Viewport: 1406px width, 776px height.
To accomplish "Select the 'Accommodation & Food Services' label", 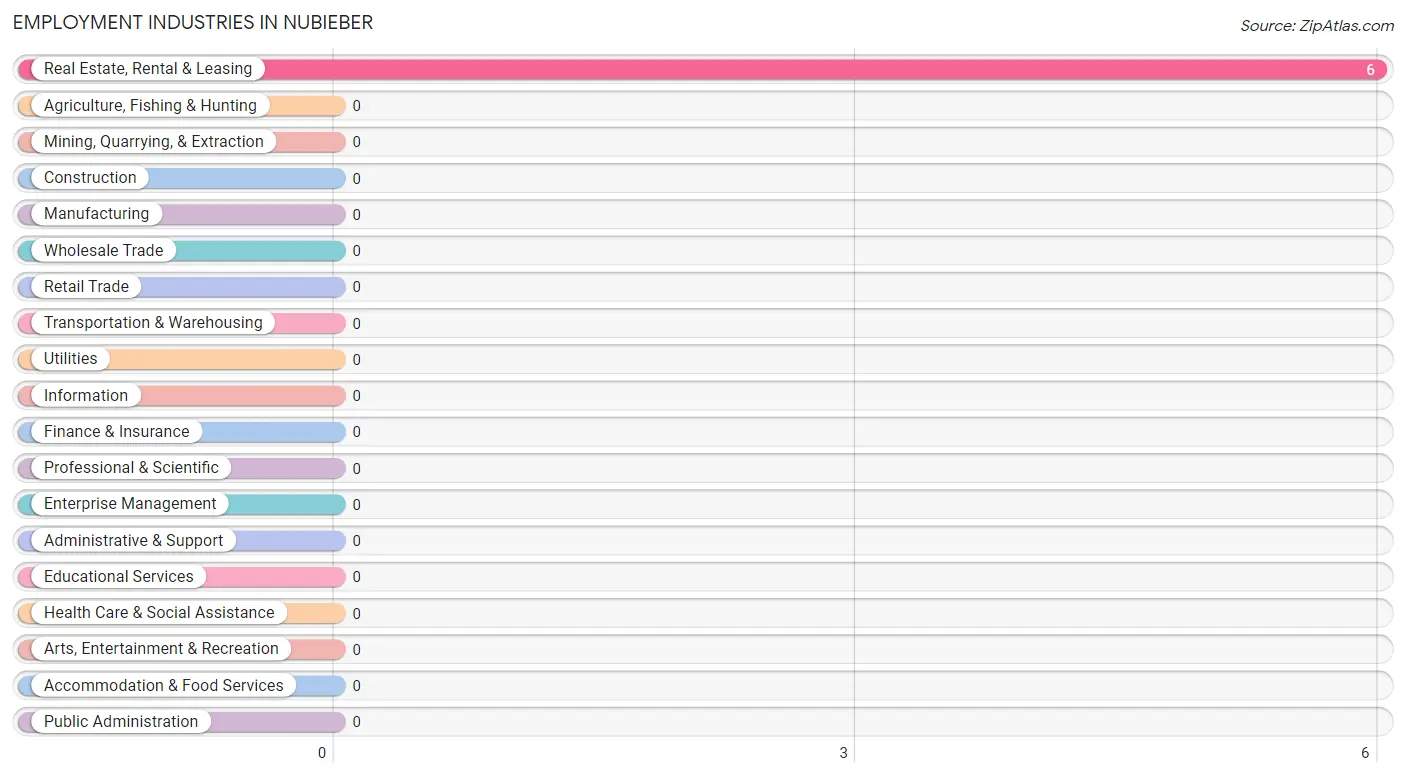I will click(x=164, y=685).
